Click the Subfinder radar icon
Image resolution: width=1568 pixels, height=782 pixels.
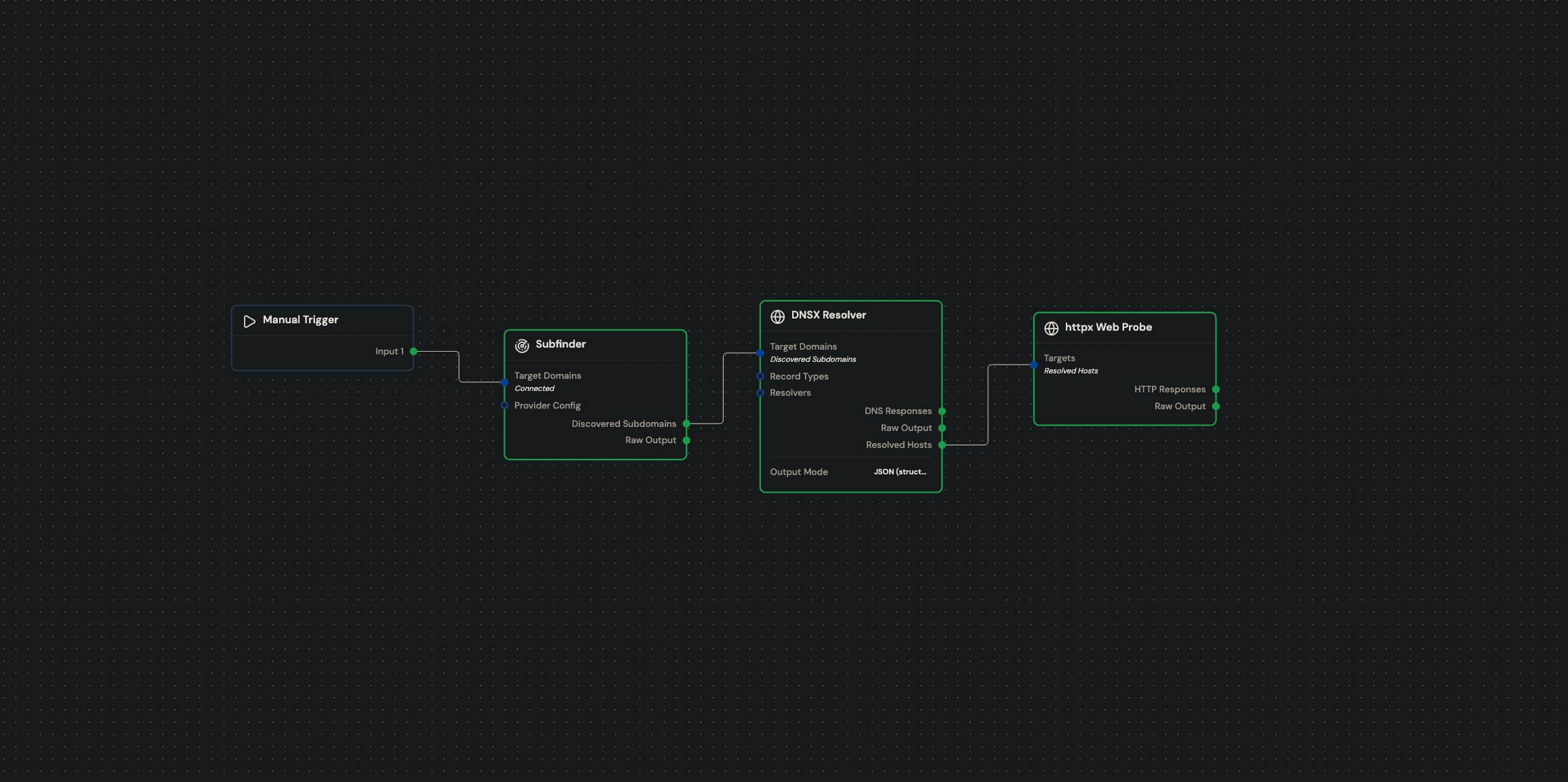click(x=522, y=346)
